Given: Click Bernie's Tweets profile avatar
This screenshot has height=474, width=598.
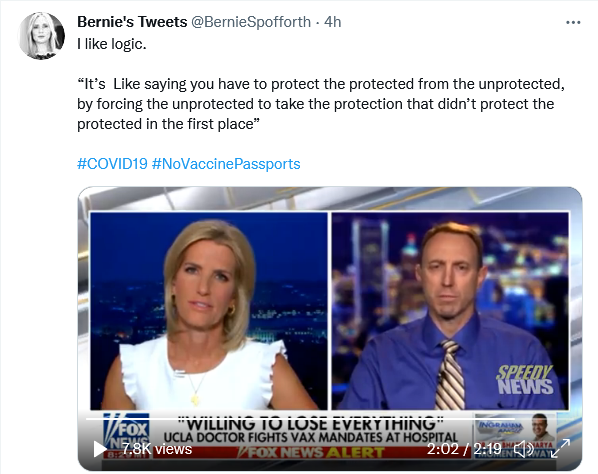Looking at the screenshot, I should (x=42, y=35).
